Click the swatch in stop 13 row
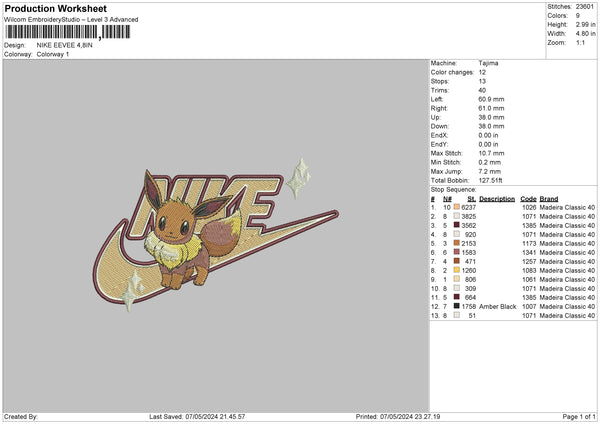 tap(457, 315)
